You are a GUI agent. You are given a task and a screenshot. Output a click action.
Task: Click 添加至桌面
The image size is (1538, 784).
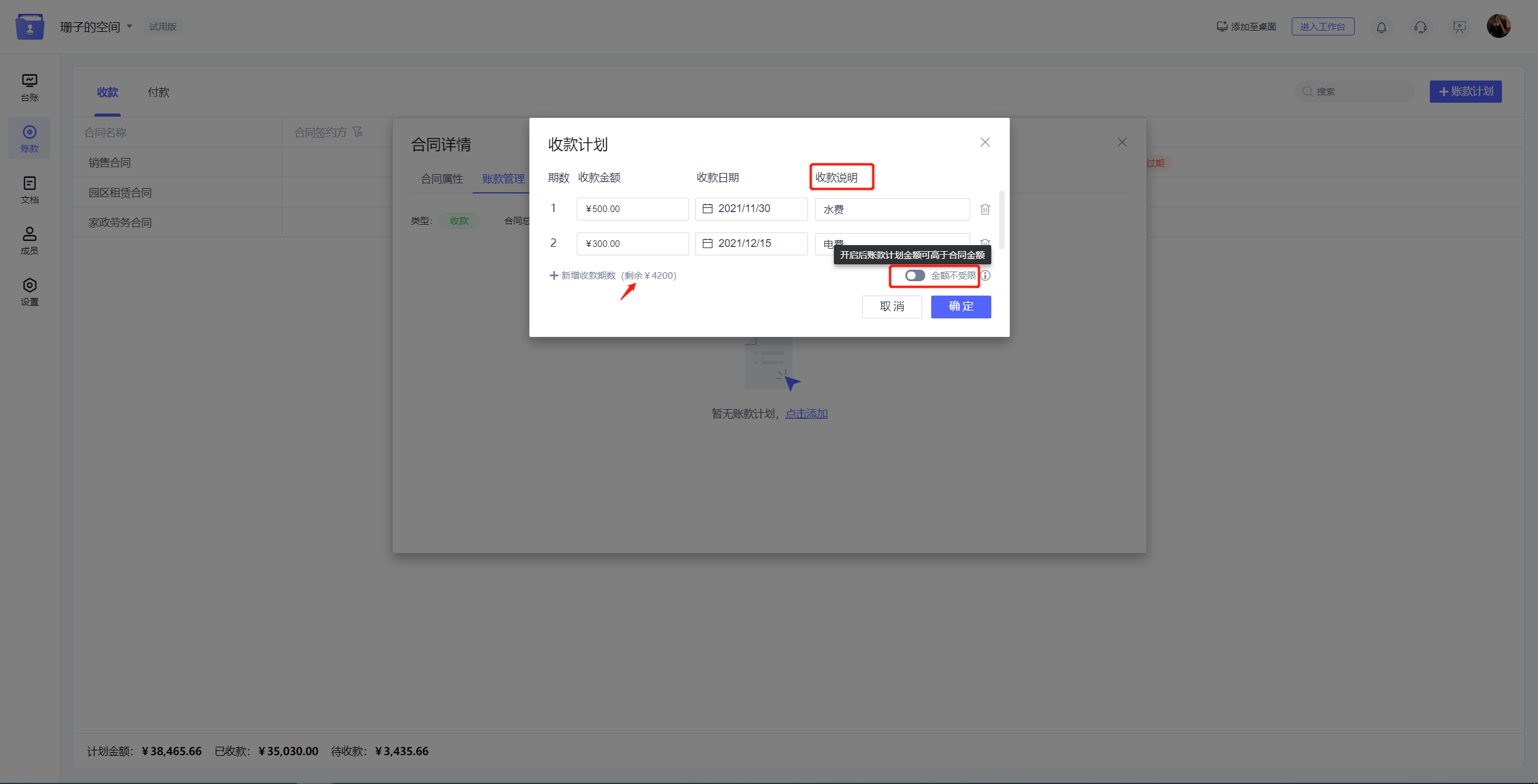[x=1246, y=26]
